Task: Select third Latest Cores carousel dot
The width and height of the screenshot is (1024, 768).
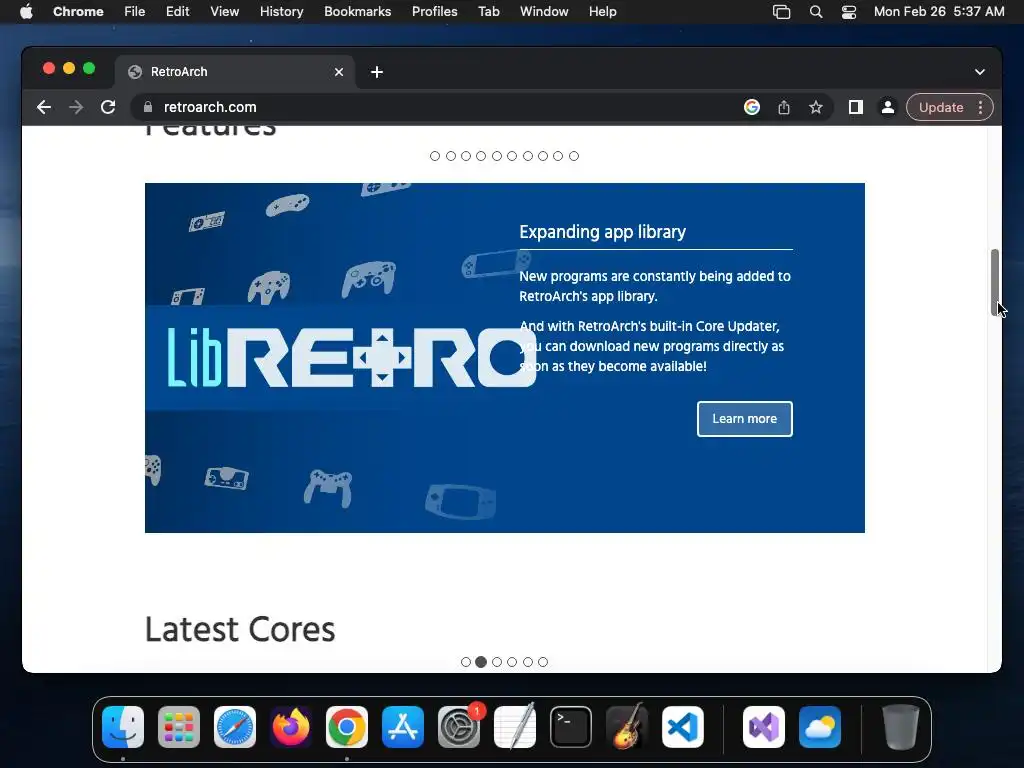Action: click(497, 662)
